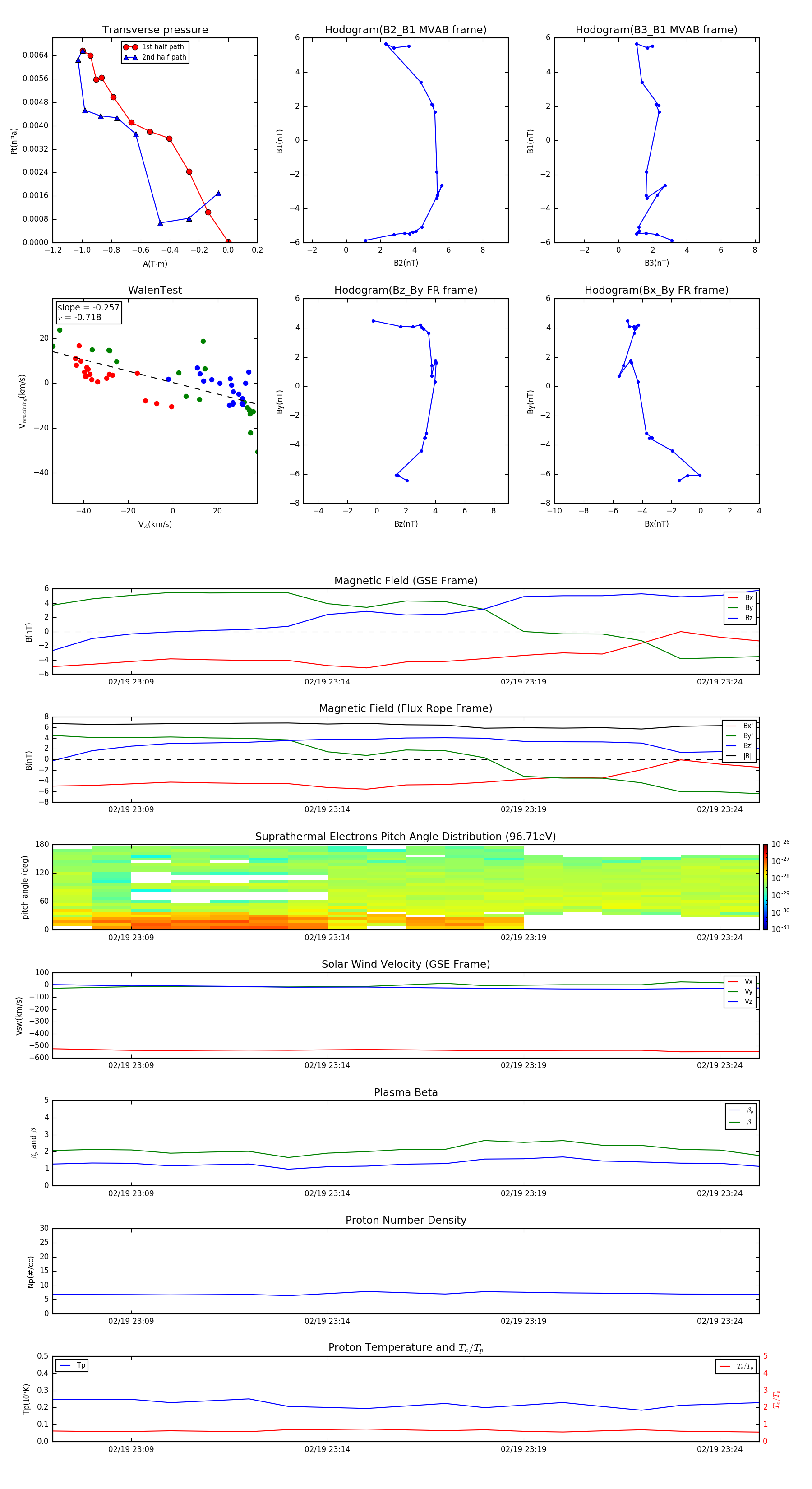Click the "Np(#/cc)" y-axis label
This screenshot has width=812, height=1489.
(x=31, y=1271)
